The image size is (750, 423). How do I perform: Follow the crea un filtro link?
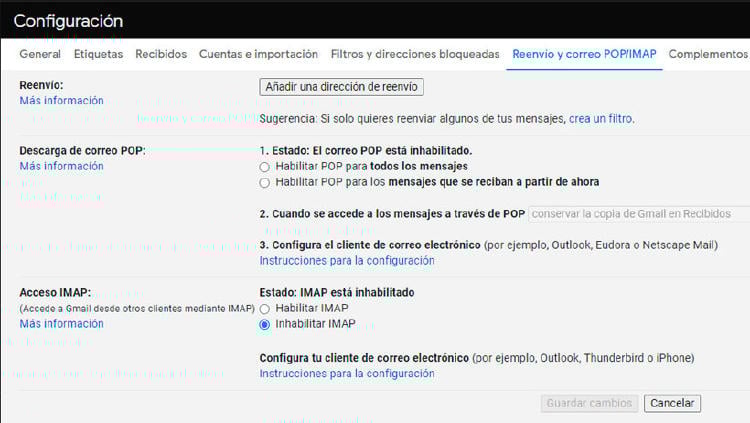pos(600,119)
